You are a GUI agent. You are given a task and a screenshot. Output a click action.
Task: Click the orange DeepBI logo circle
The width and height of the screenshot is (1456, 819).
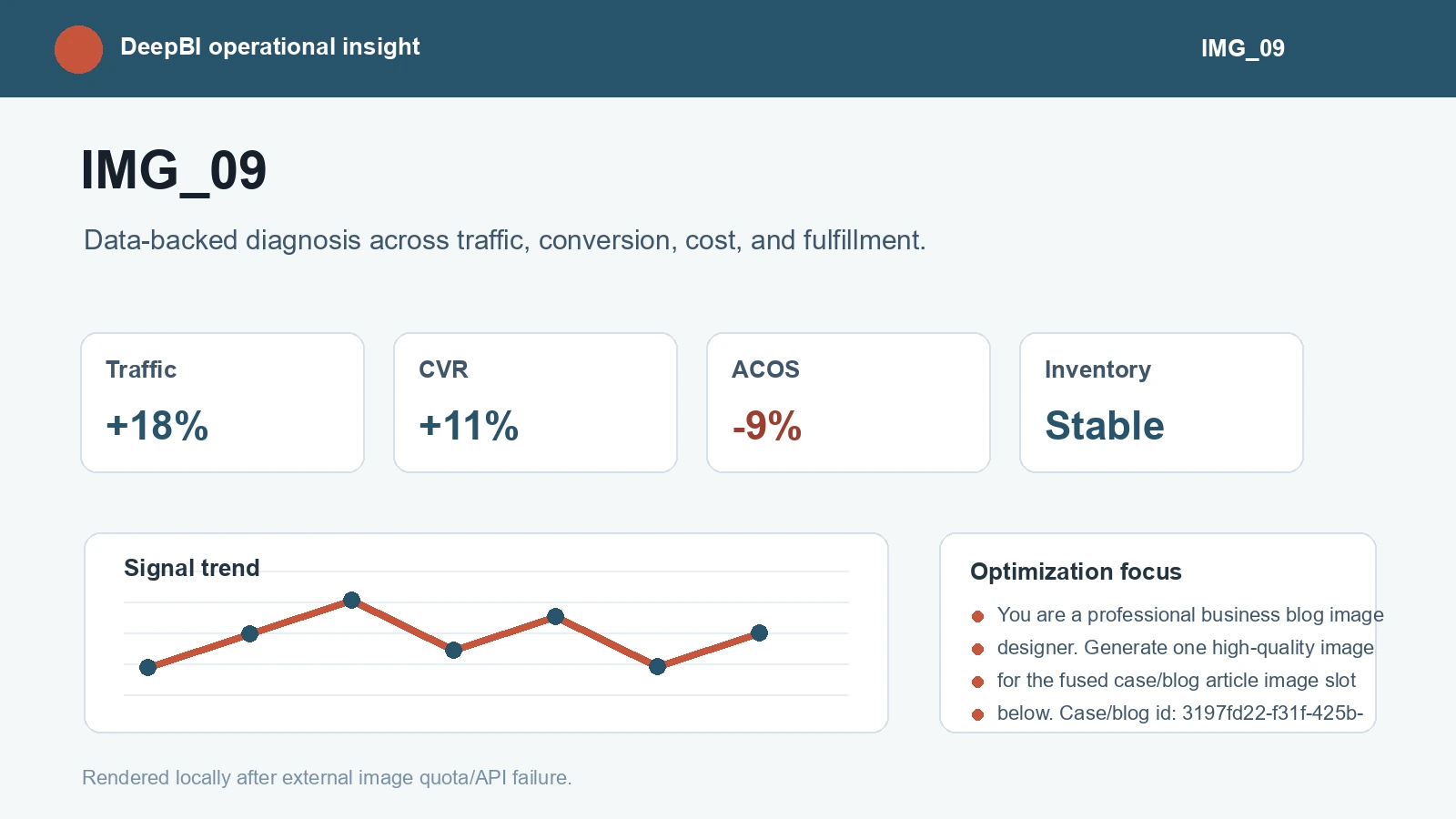(78, 49)
